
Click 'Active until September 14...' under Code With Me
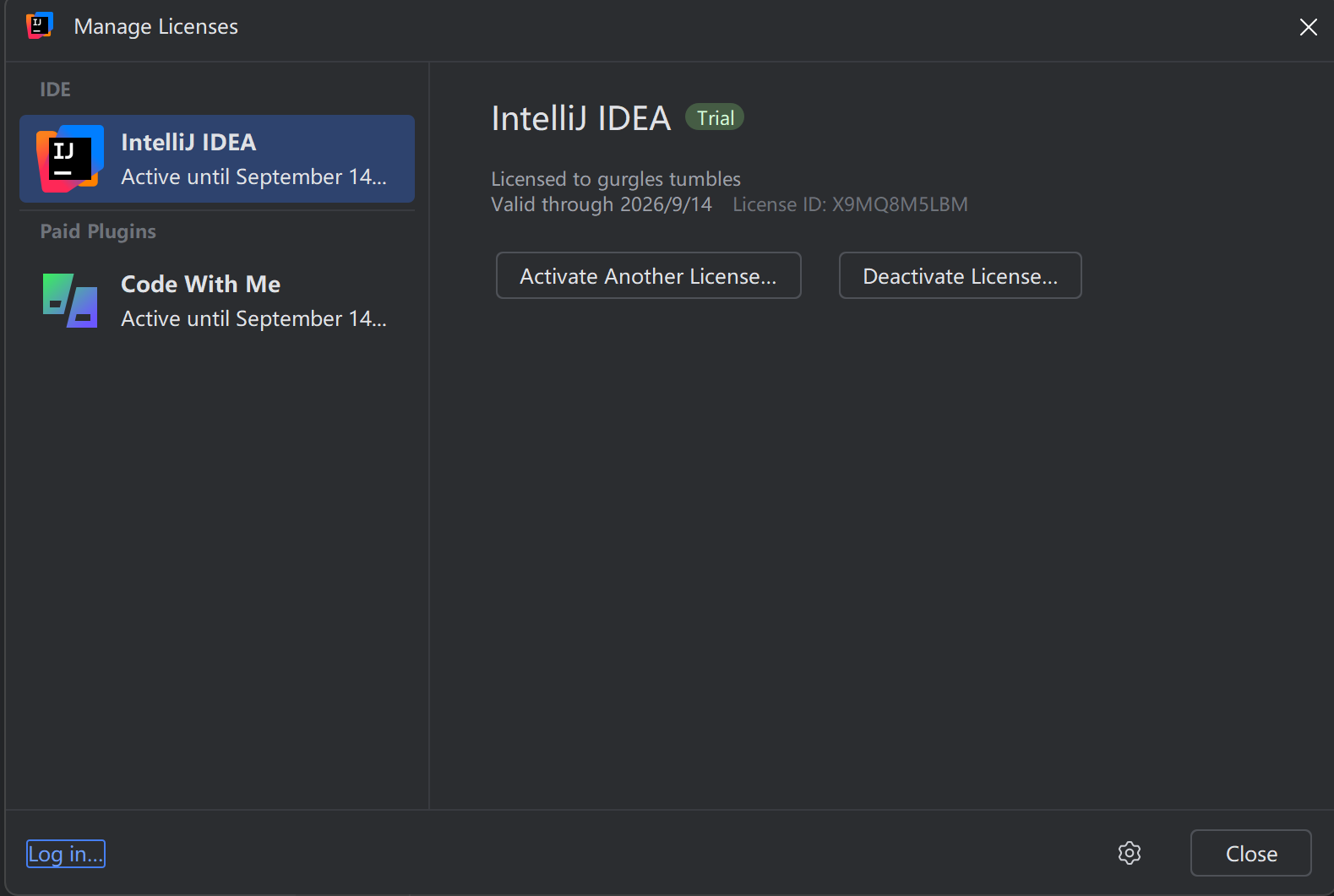pos(253,318)
